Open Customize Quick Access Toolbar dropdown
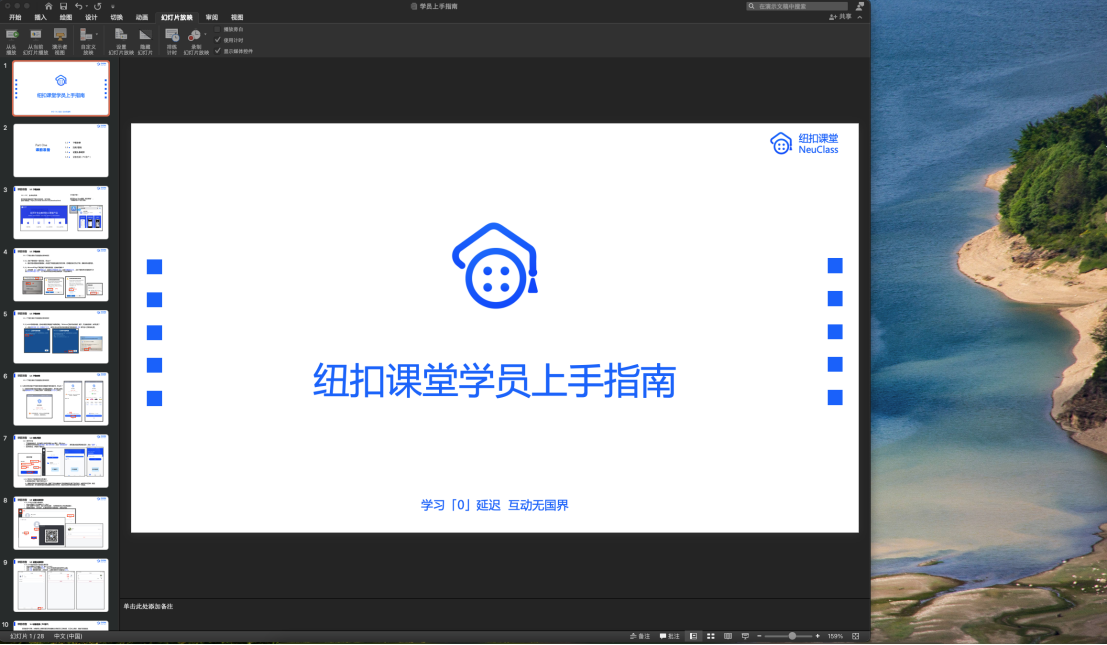The image size is (1107, 645). (112, 6)
